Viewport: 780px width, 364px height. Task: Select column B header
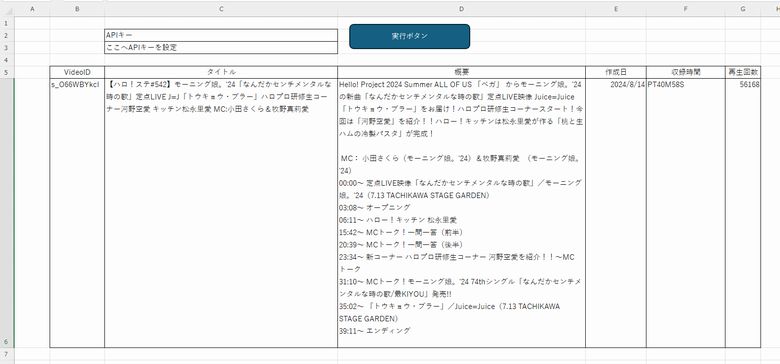(77, 9)
